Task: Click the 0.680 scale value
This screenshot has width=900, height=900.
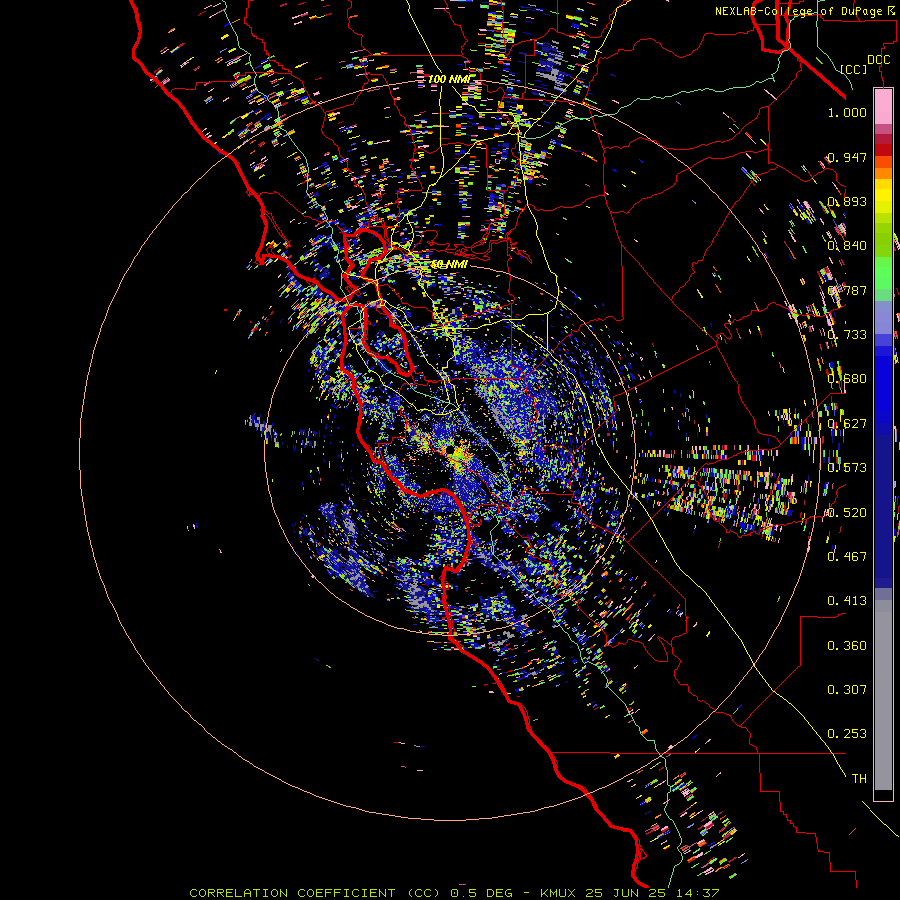Action: [x=847, y=379]
